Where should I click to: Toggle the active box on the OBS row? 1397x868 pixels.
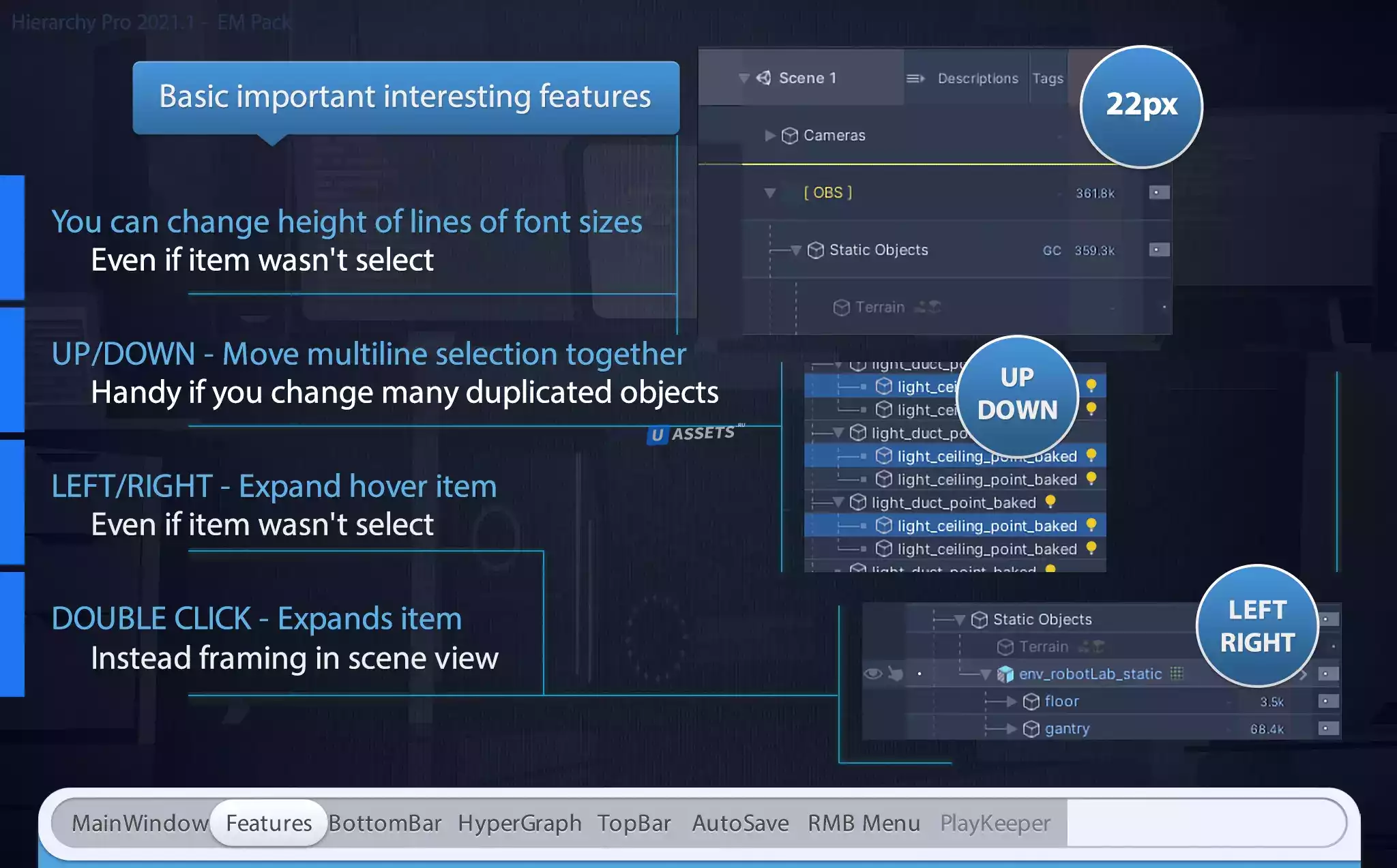pos(1158,193)
